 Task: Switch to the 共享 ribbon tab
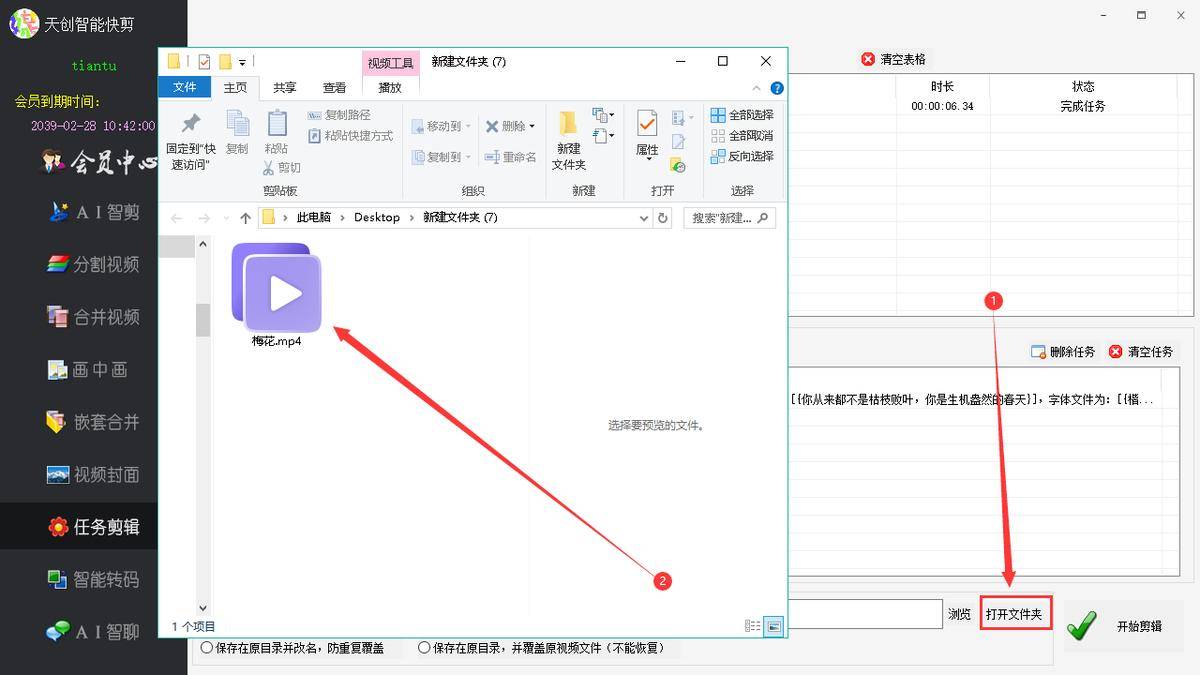[285, 87]
